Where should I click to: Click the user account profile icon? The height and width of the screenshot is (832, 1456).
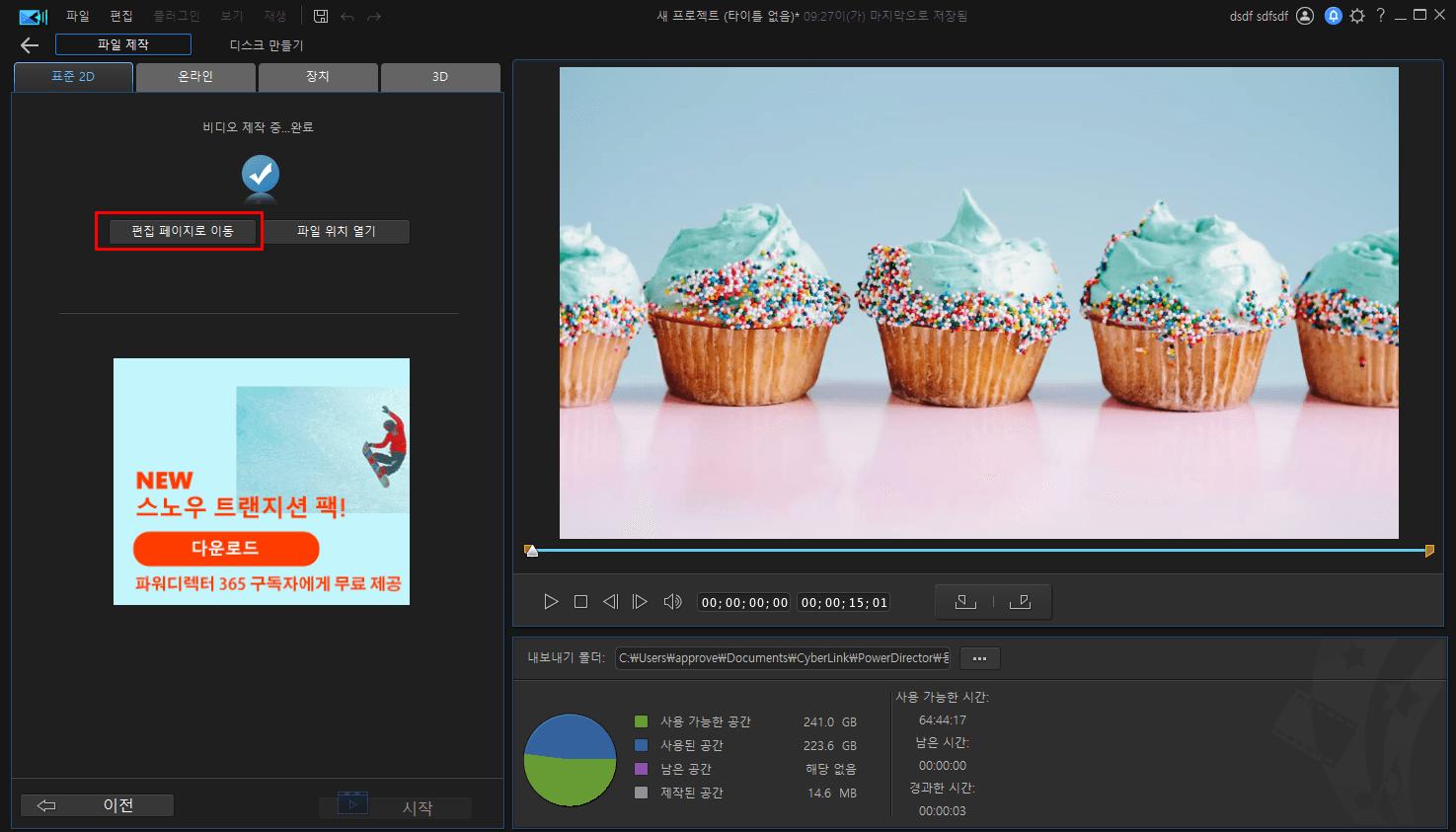[x=1305, y=16]
